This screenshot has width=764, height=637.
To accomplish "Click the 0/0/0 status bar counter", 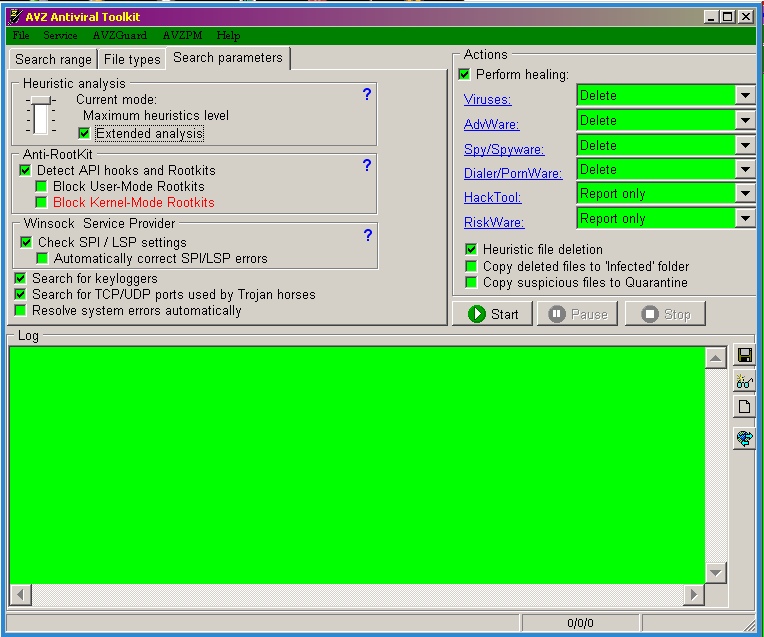I will [x=580, y=623].
